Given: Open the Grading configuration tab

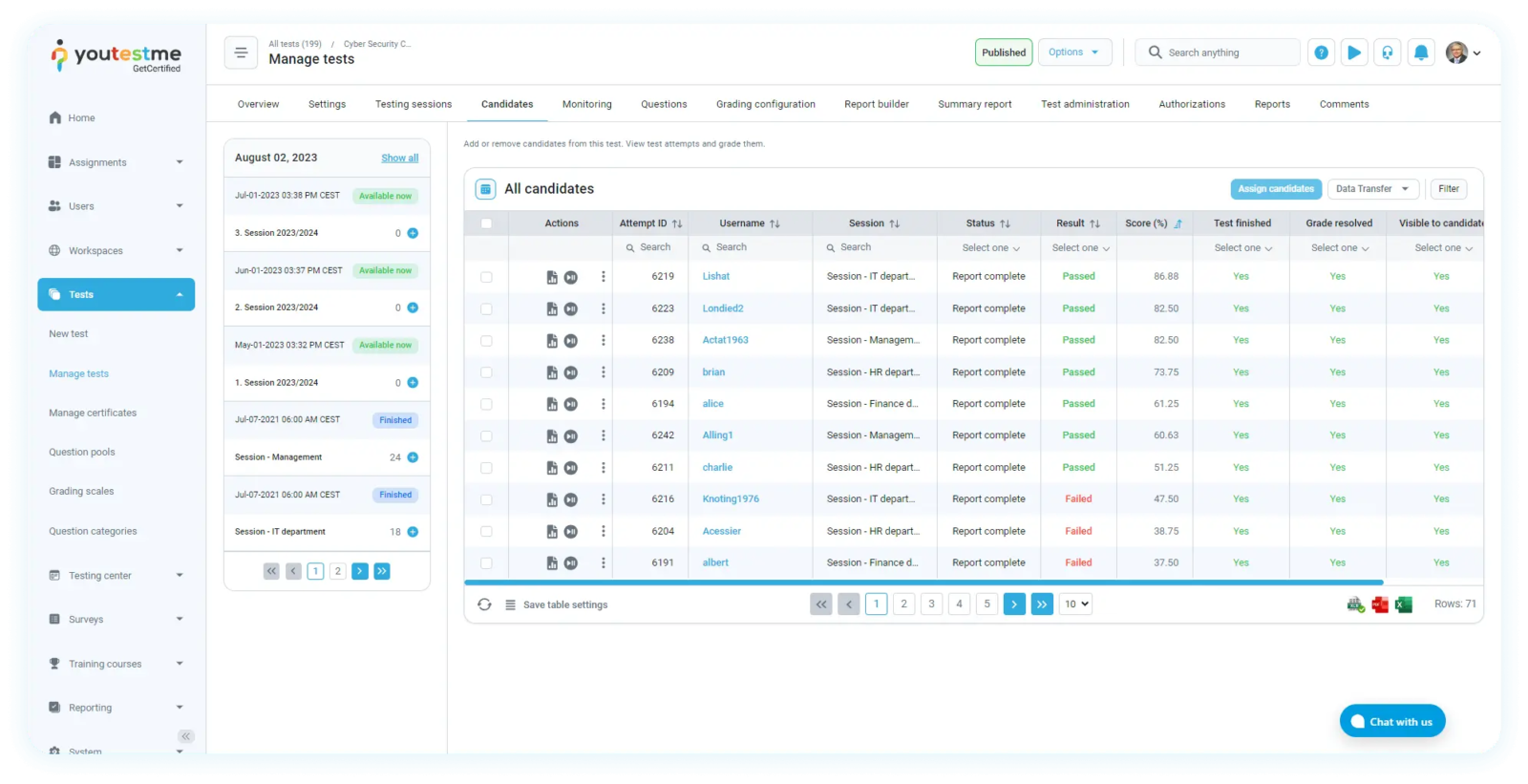Looking at the screenshot, I should click(765, 104).
